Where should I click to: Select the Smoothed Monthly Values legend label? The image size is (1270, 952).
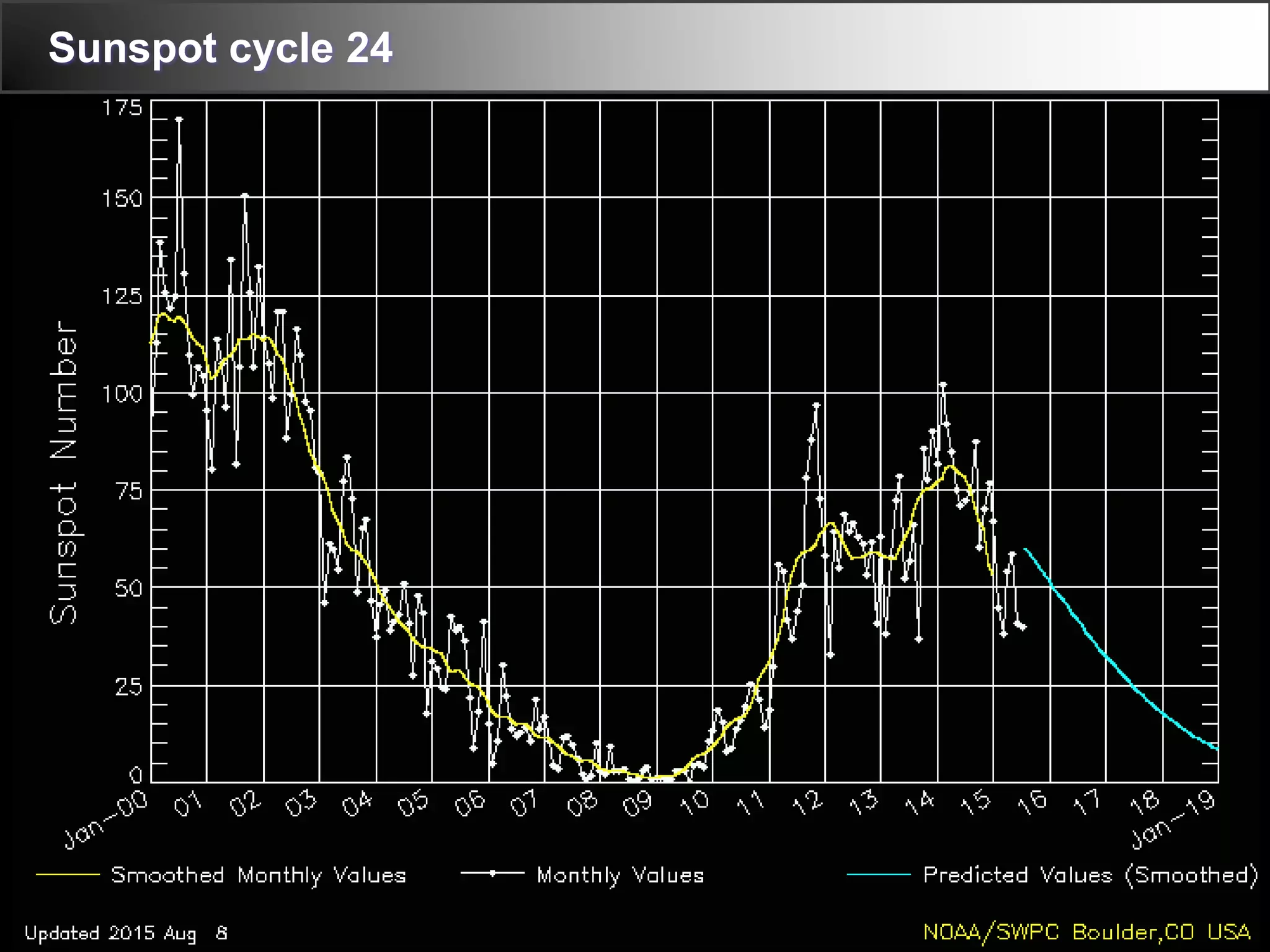(259, 875)
